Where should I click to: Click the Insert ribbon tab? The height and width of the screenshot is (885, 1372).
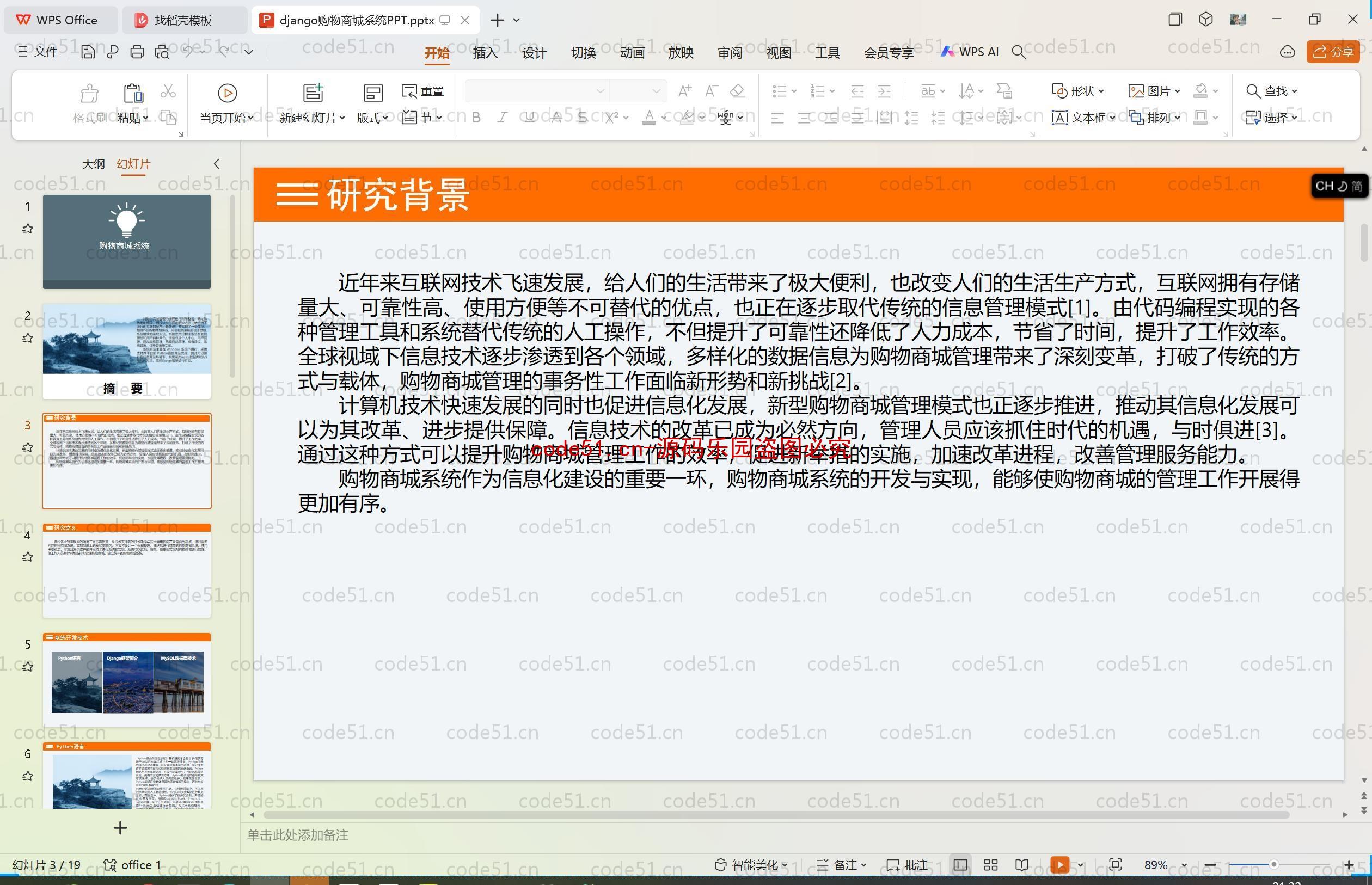point(484,53)
